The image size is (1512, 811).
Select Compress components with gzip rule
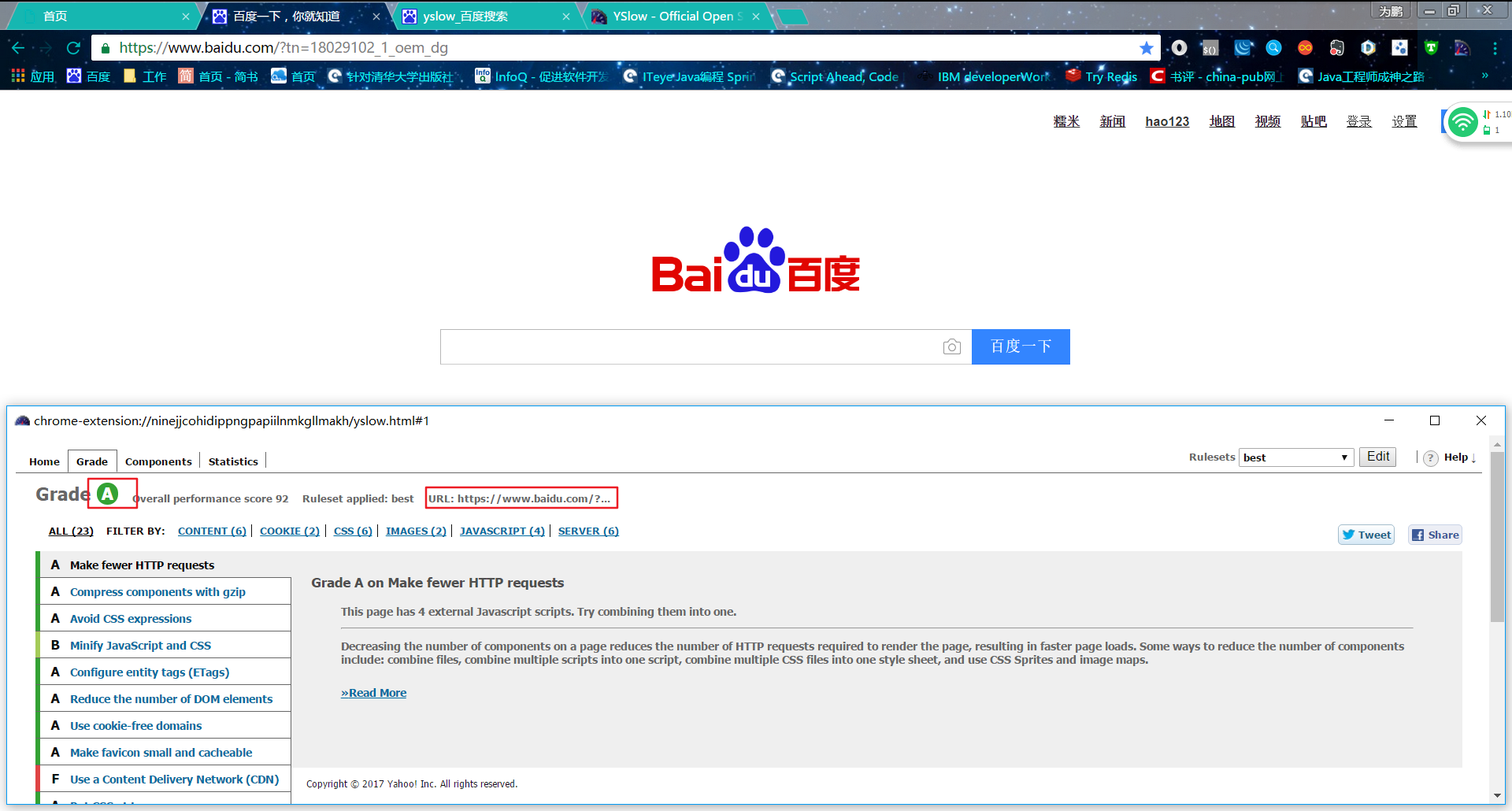click(165, 591)
